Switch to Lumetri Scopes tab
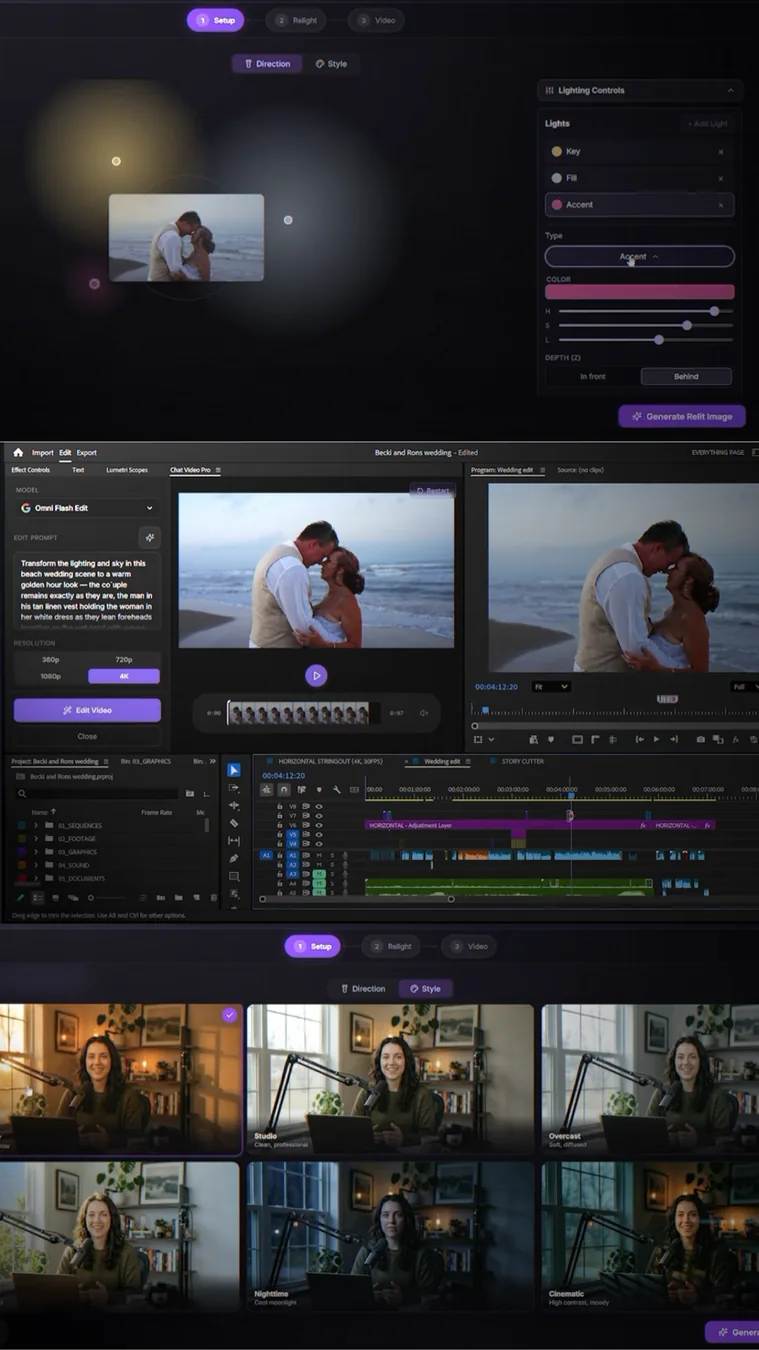 coord(126,470)
